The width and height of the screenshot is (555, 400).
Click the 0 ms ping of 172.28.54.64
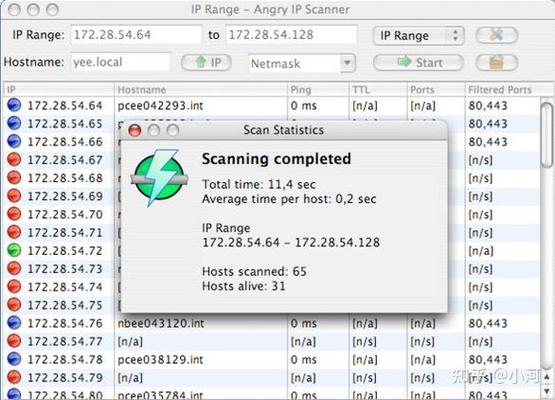(x=304, y=105)
